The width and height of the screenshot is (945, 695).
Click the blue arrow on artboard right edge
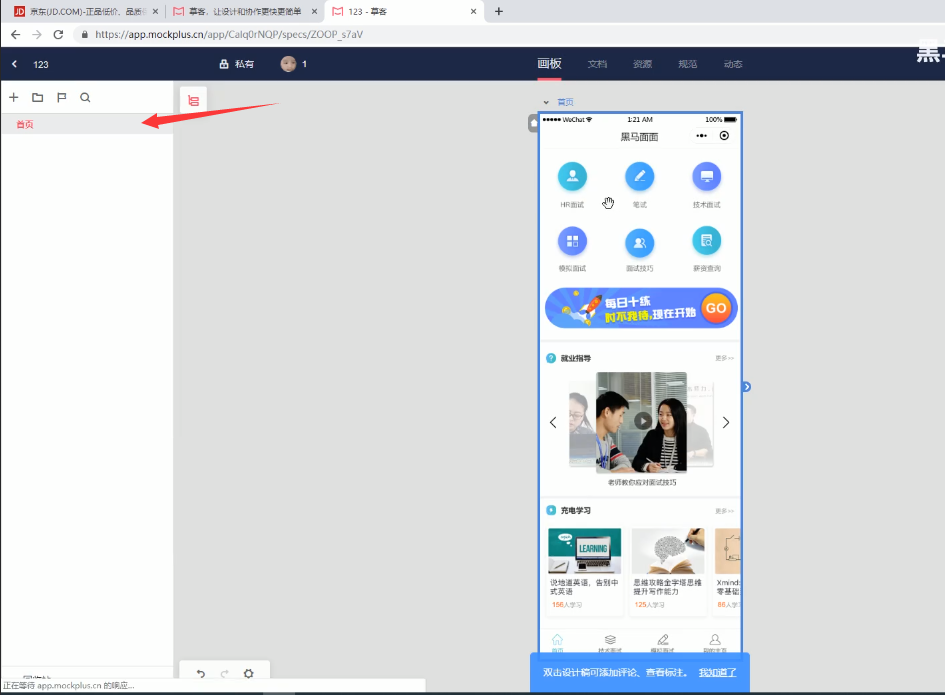[x=746, y=387]
